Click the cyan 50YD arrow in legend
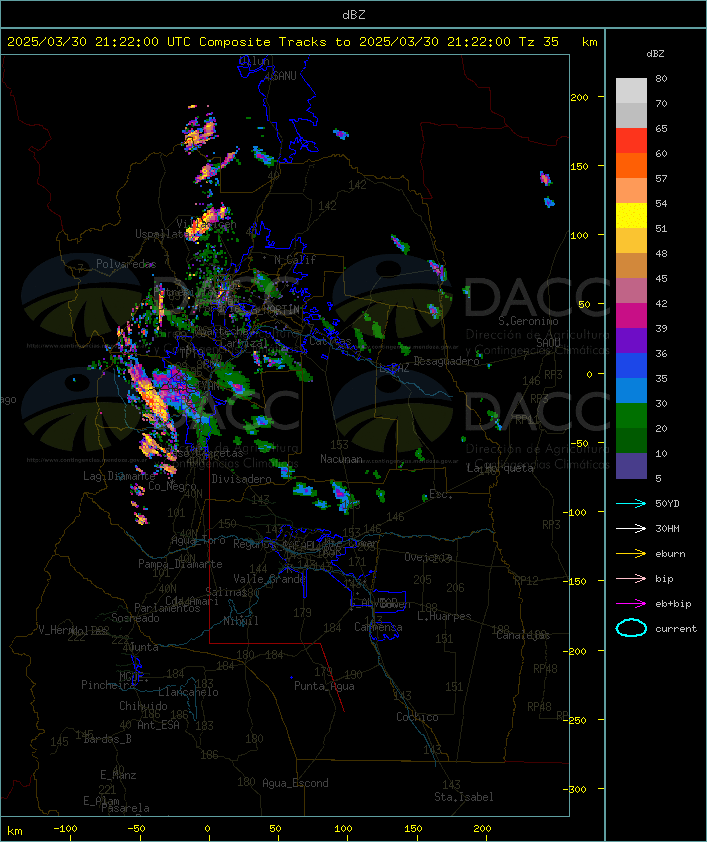 point(631,504)
